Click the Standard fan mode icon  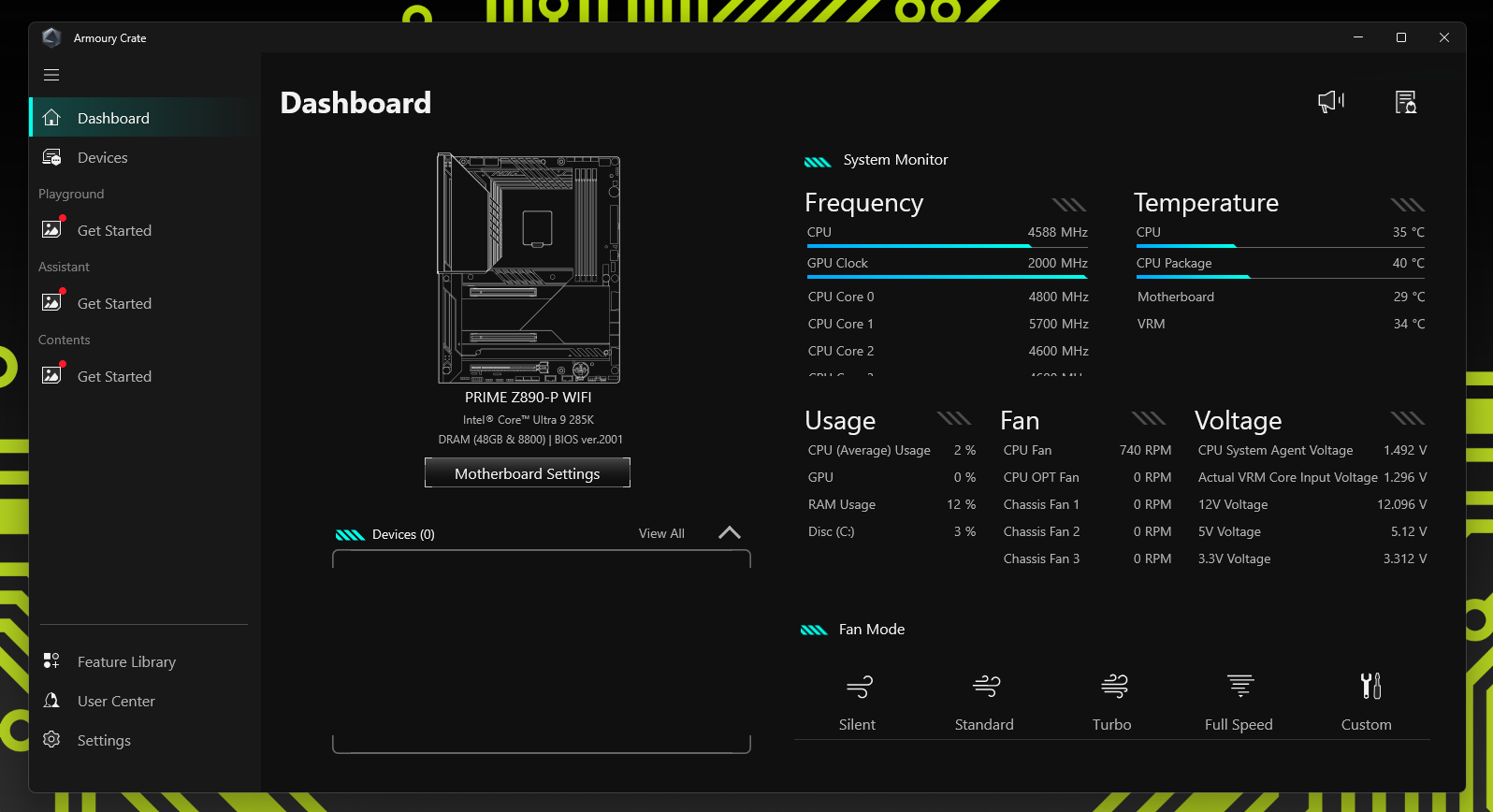click(986, 687)
